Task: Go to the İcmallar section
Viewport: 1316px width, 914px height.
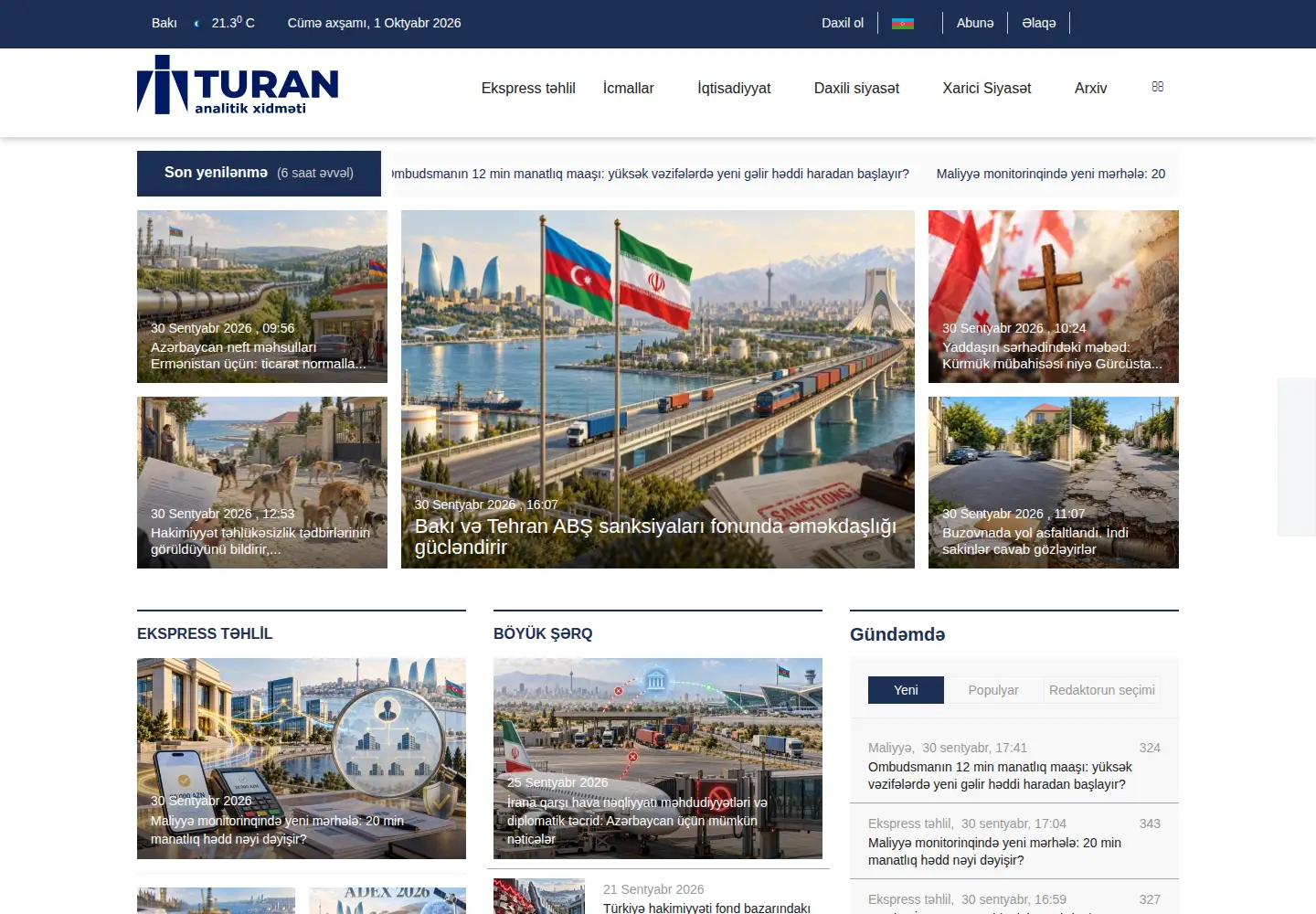Action: click(x=629, y=89)
